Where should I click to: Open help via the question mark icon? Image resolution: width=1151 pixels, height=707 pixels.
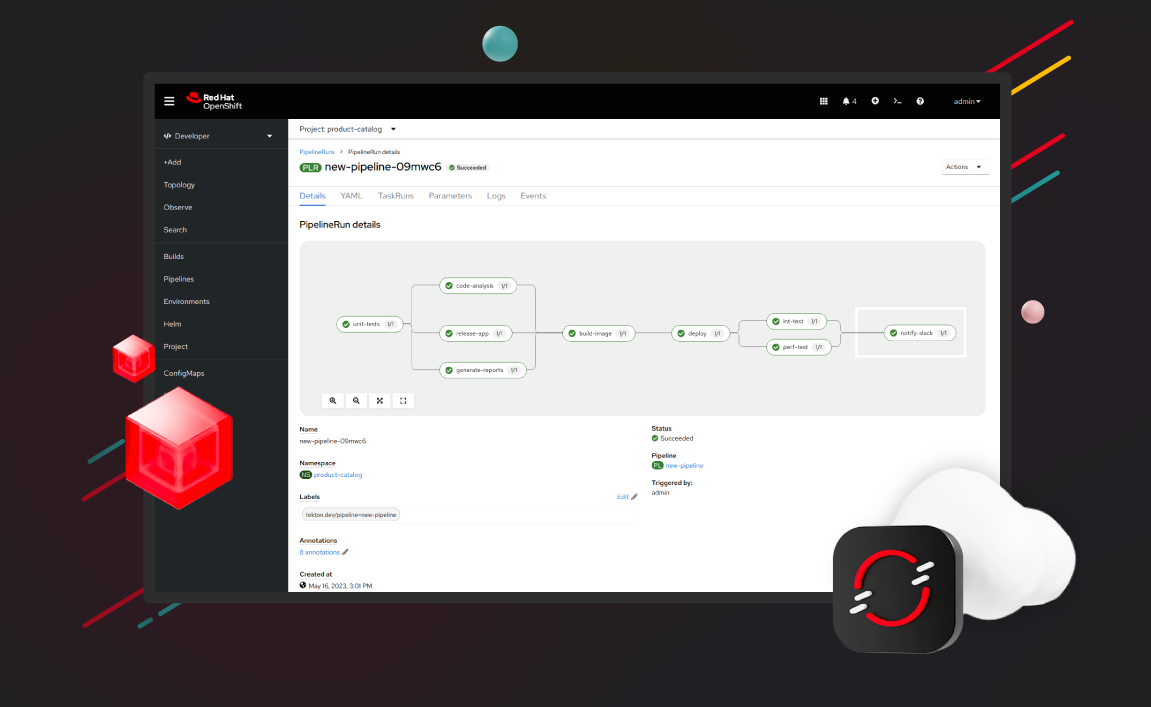pyautogui.click(x=920, y=101)
